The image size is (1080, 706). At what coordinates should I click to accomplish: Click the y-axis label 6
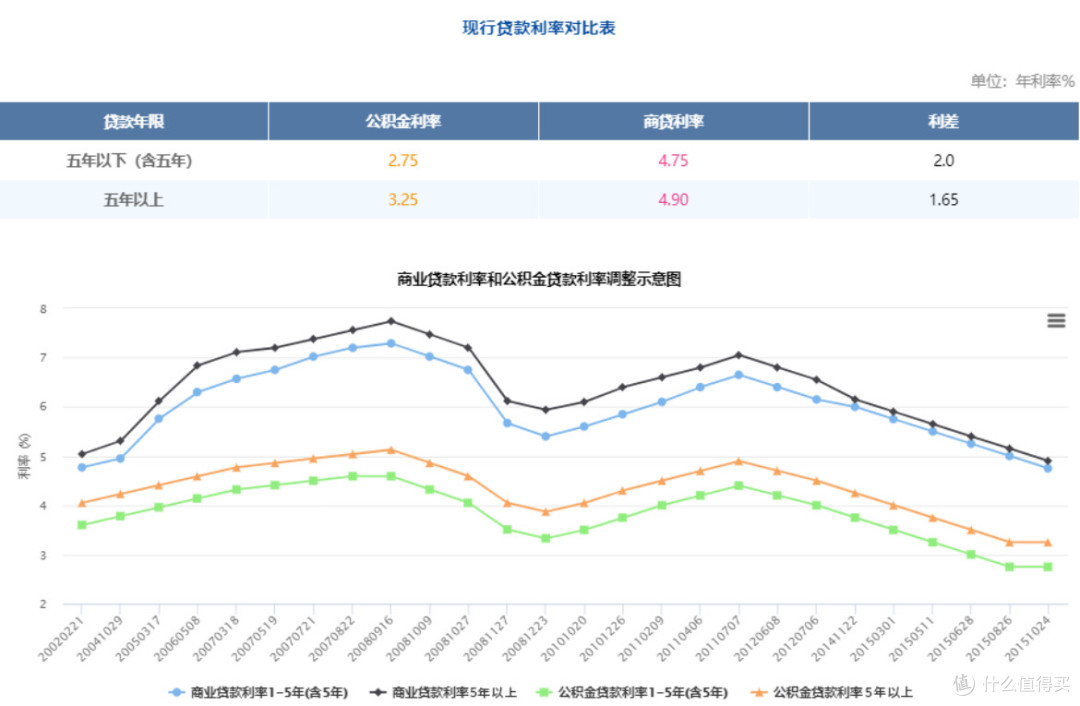pyautogui.click(x=43, y=407)
